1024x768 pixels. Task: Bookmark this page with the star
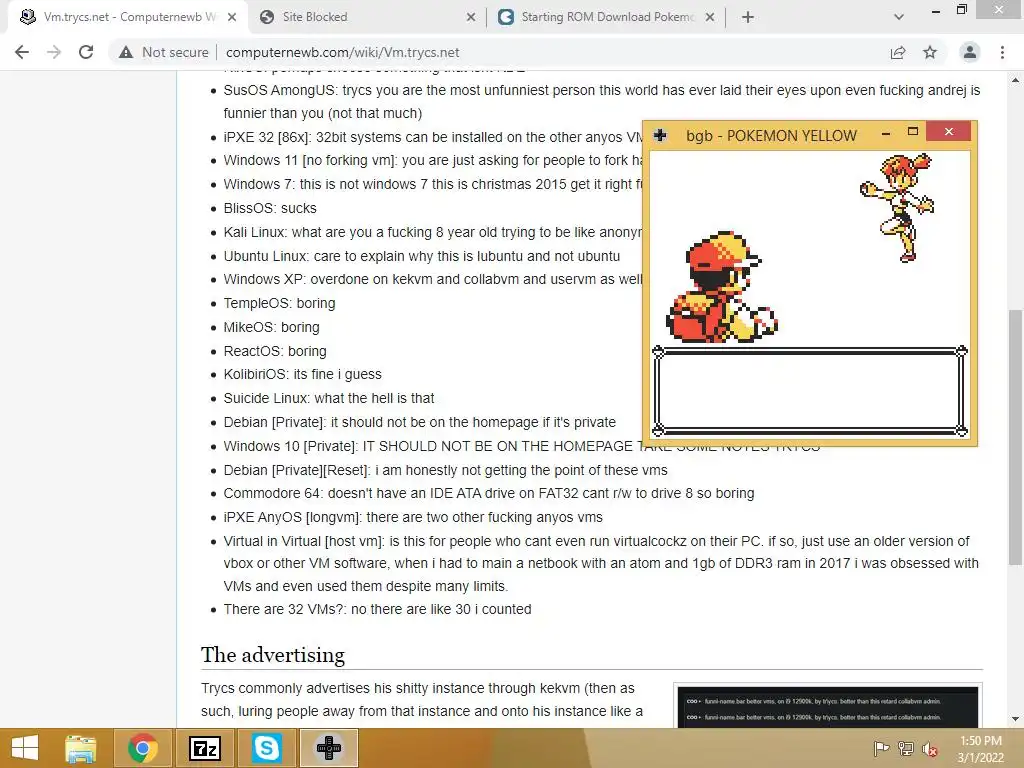point(930,52)
